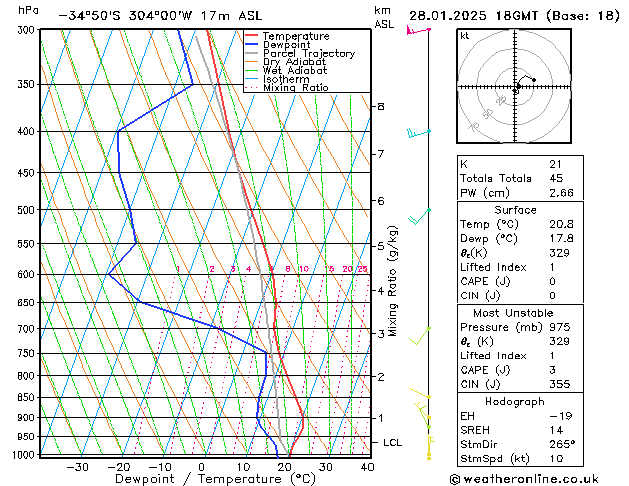This screenshot has height=486, width=629.
Task: Click the 5 km altitude label
Action: tap(381, 246)
